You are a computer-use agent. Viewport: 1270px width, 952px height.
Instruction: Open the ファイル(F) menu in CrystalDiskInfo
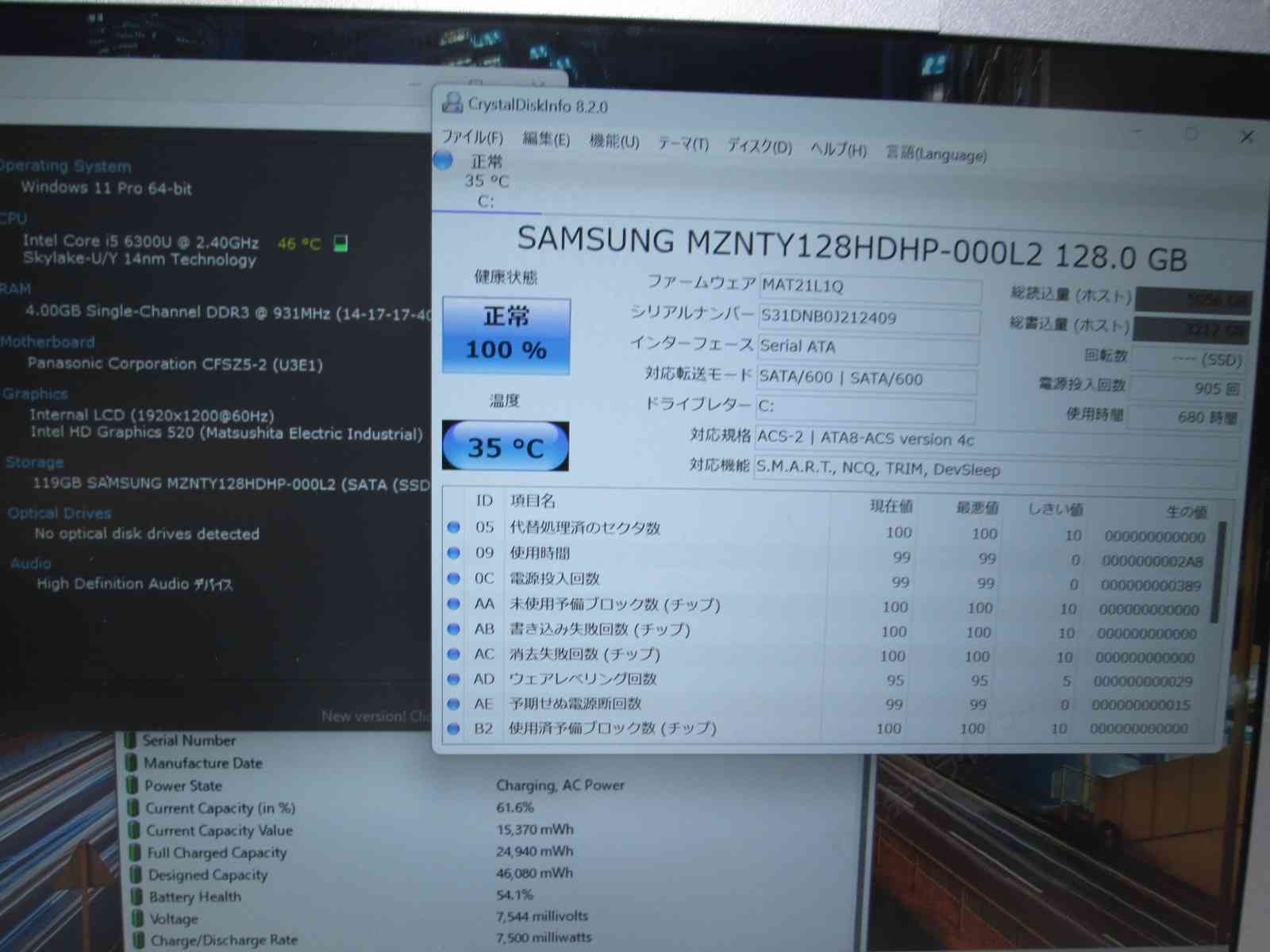coord(472,137)
